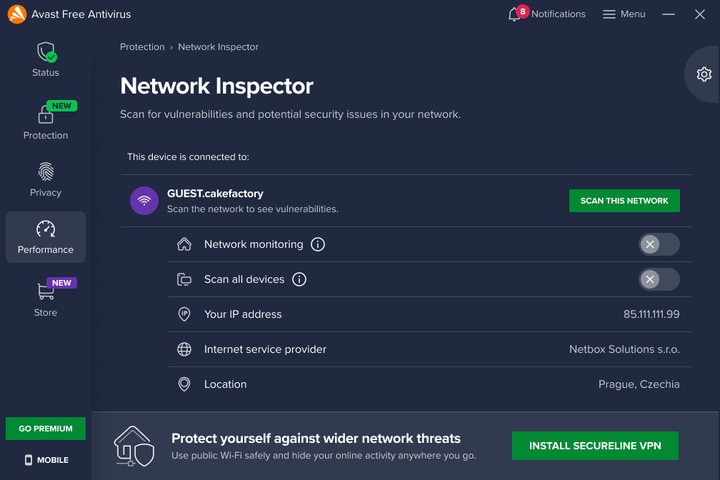Open the Performance gauge icon
This screenshot has height=480, width=720.
(x=46, y=229)
